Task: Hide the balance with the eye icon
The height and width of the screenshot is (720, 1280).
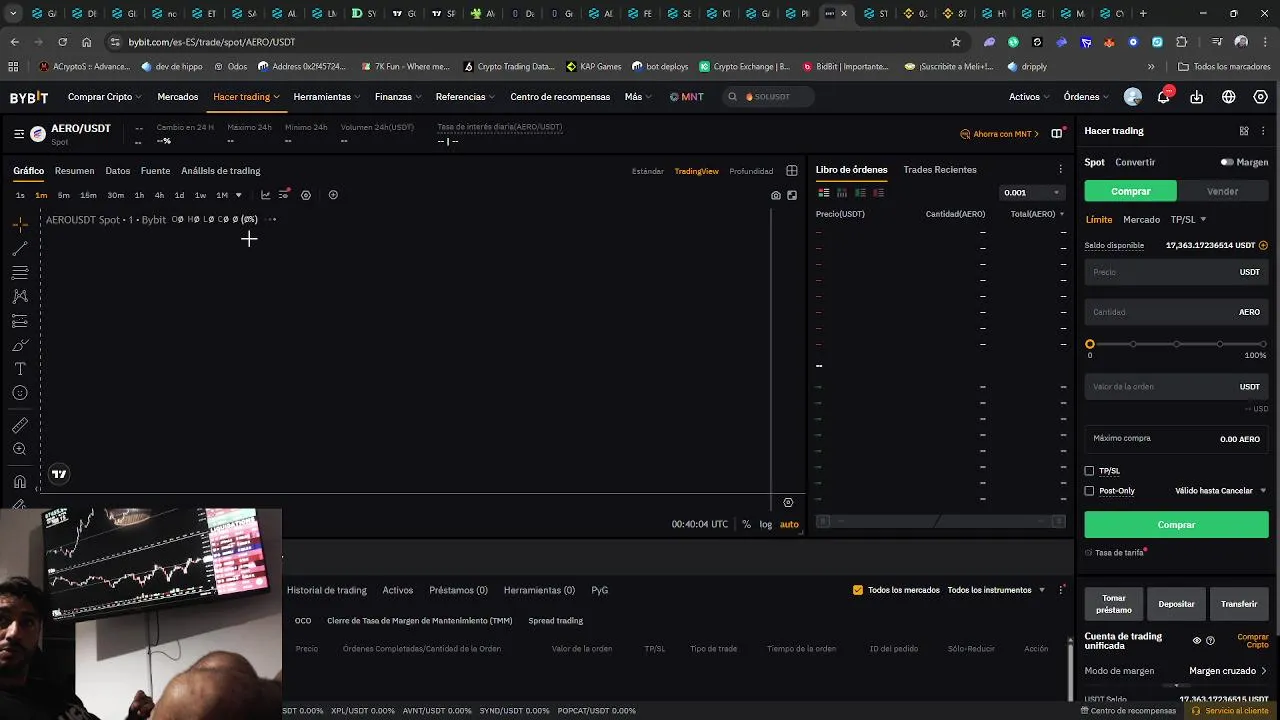Action: click(1197, 641)
